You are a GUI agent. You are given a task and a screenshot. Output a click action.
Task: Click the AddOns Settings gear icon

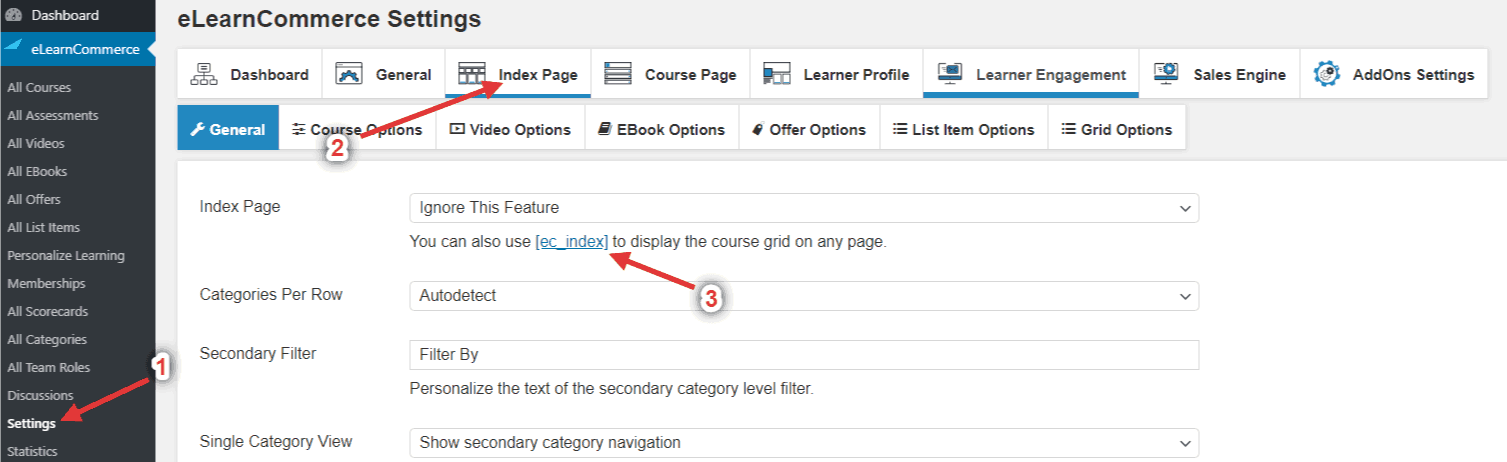point(1326,74)
